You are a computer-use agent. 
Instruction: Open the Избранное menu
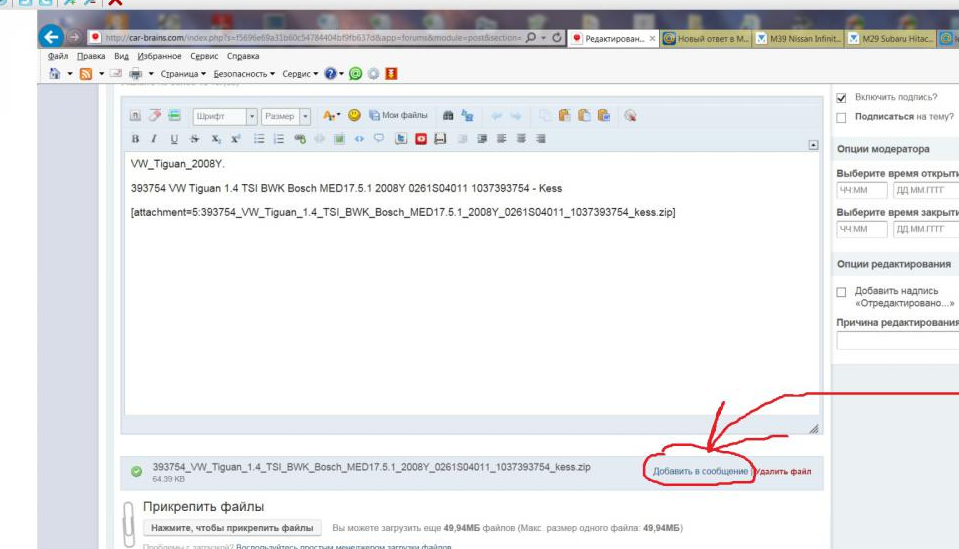159,56
